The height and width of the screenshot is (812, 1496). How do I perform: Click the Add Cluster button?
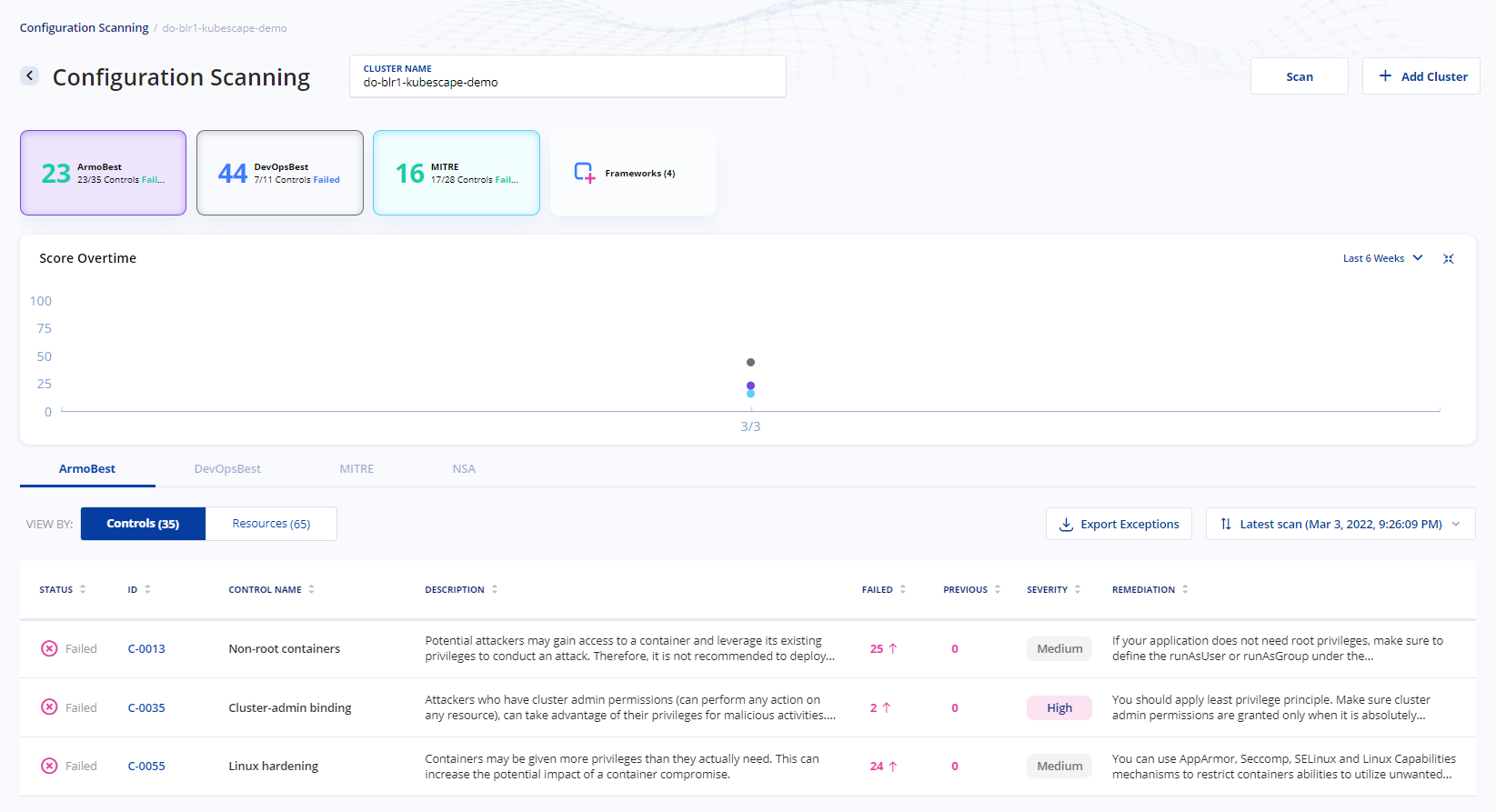pyautogui.click(x=1421, y=76)
